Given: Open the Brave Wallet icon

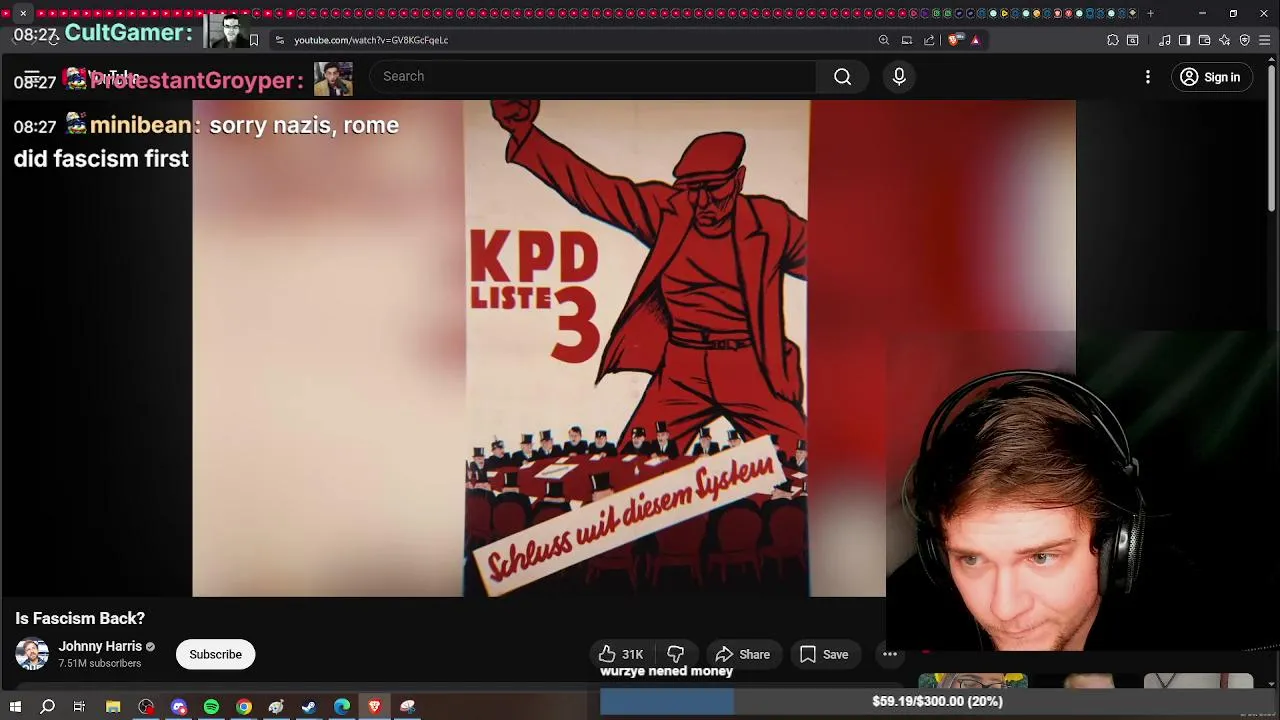Looking at the screenshot, I should pyautogui.click(x=1205, y=40).
